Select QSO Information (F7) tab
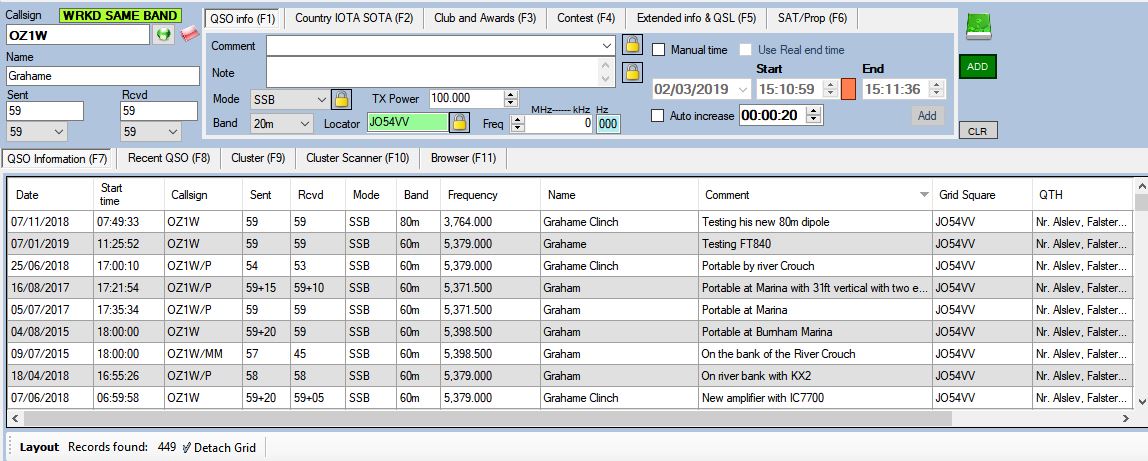The height and width of the screenshot is (461, 1148). point(57,158)
